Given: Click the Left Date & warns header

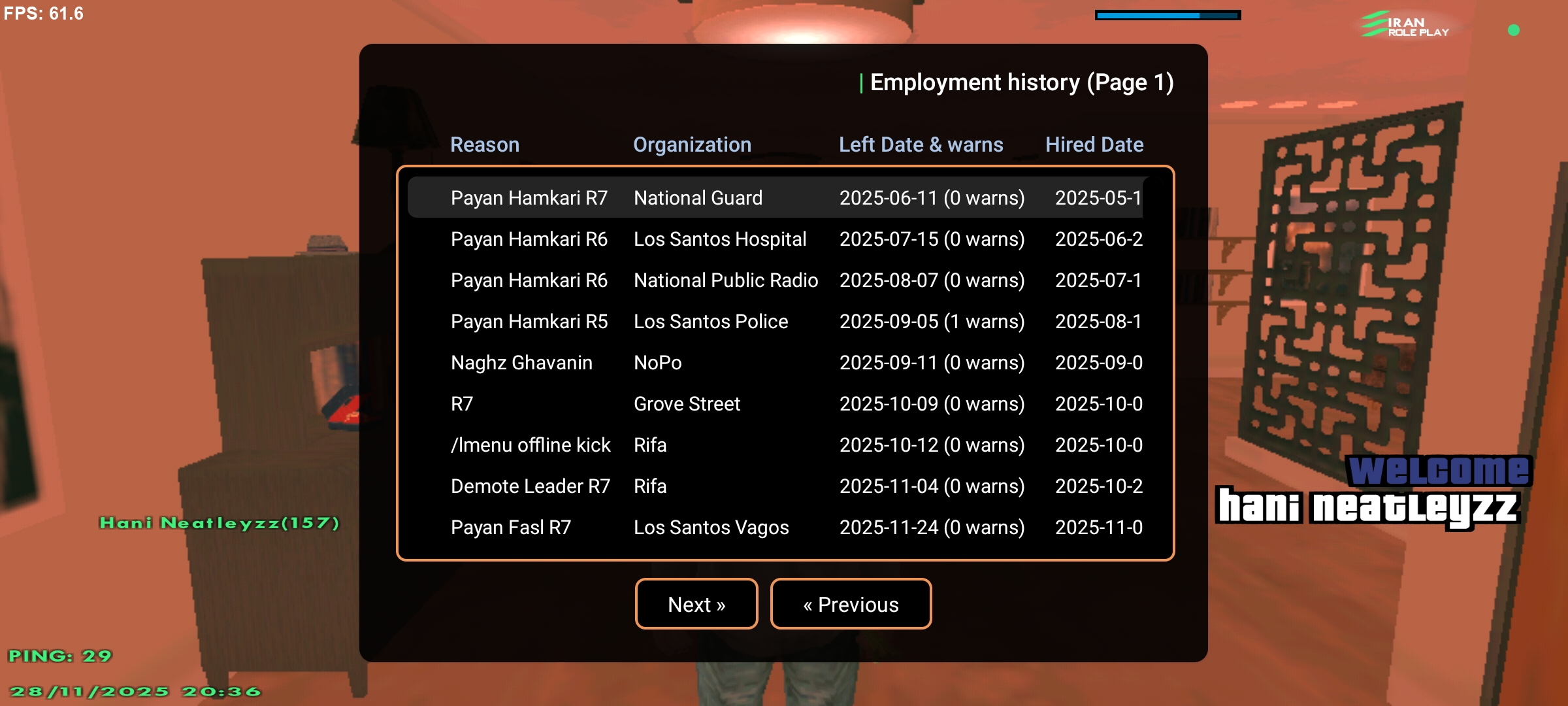Looking at the screenshot, I should tap(921, 144).
